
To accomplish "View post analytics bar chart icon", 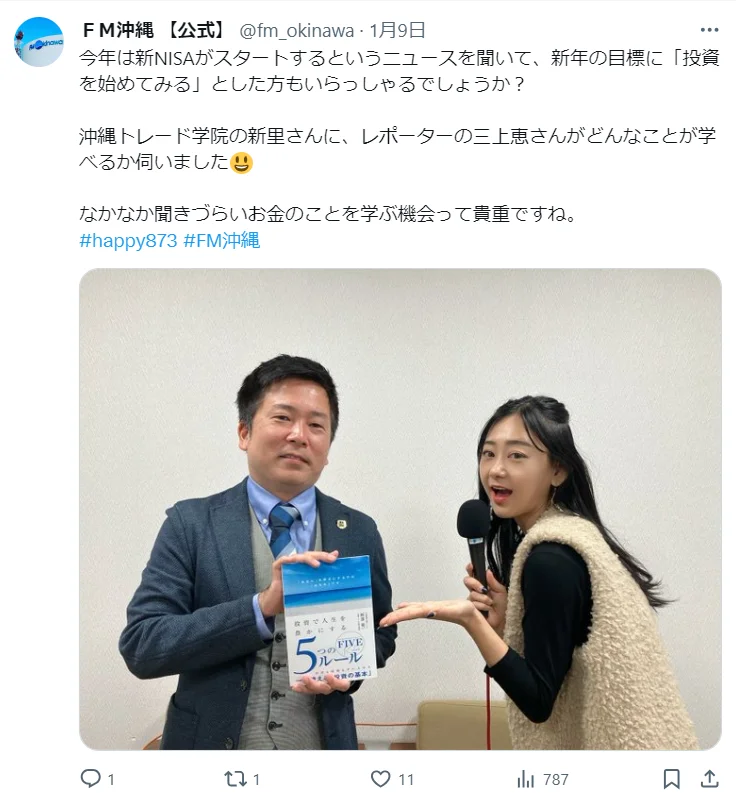I will [x=526, y=779].
